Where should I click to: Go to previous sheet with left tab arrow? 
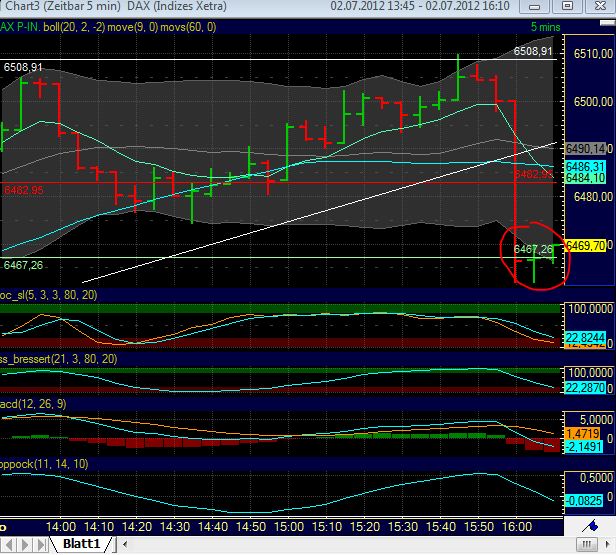click(x=9, y=545)
